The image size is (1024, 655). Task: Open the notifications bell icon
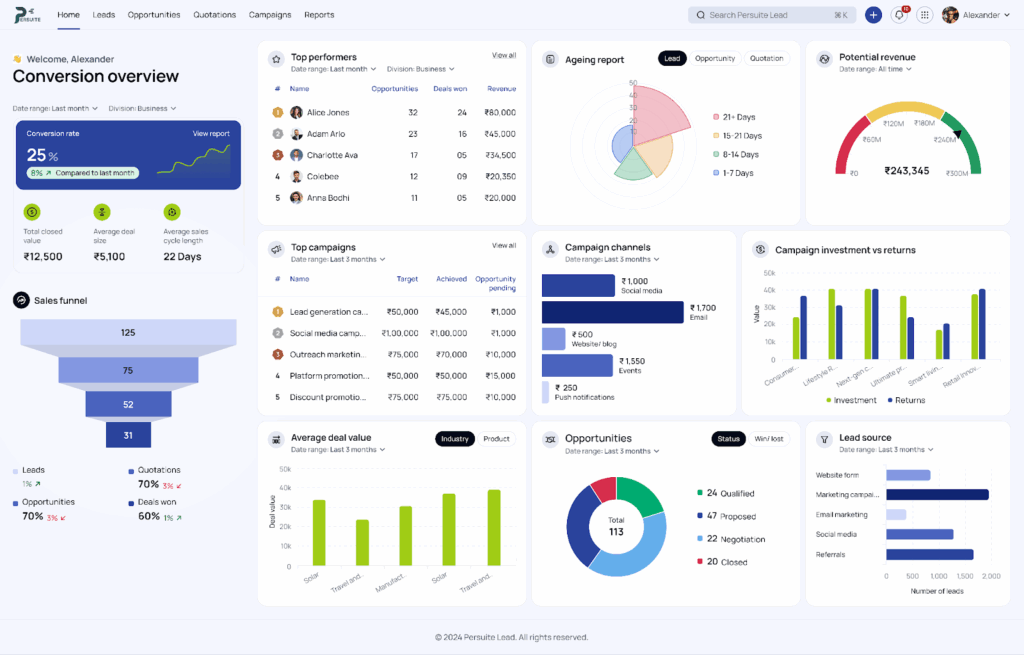pyautogui.click(x=899, y=15)
